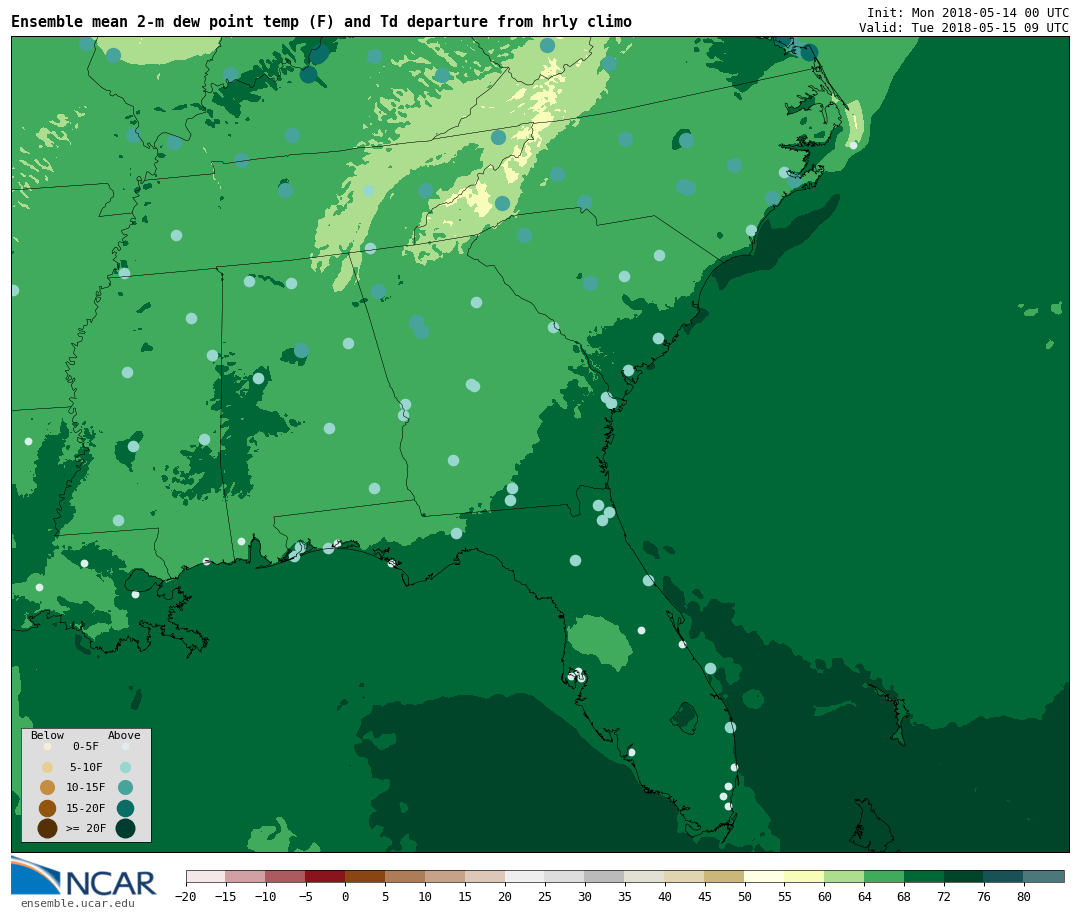Select the Above 5-10F light teal legend circle
The image size is (1080, 915).
(x=125, y=767)
